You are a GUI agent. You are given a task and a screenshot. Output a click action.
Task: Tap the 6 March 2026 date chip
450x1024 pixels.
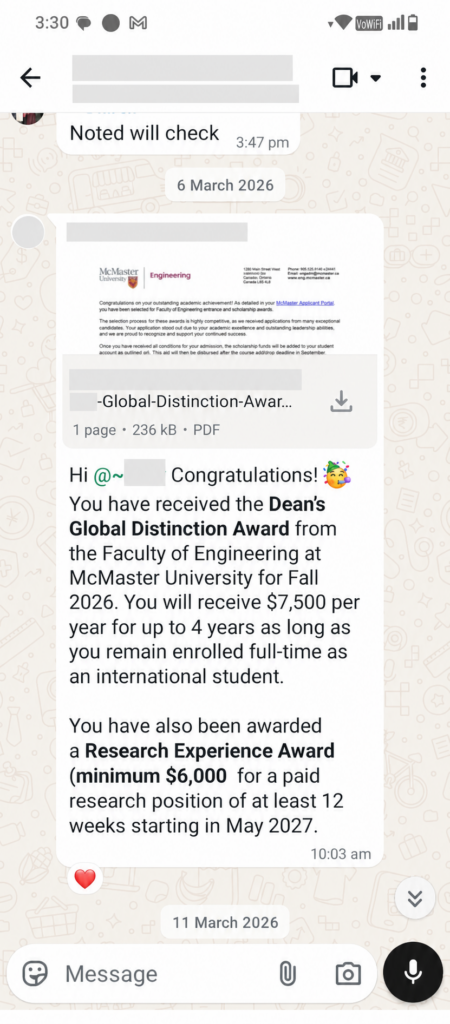(x=225, y=185)
